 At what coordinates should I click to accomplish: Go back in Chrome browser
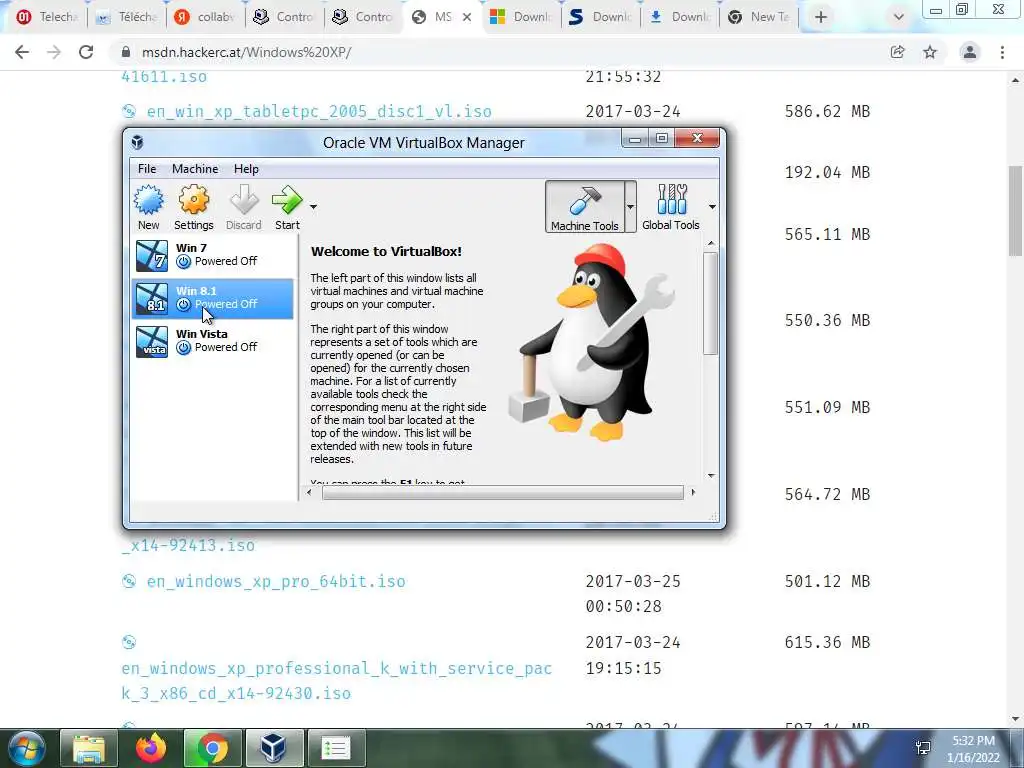tap(22, 52)
